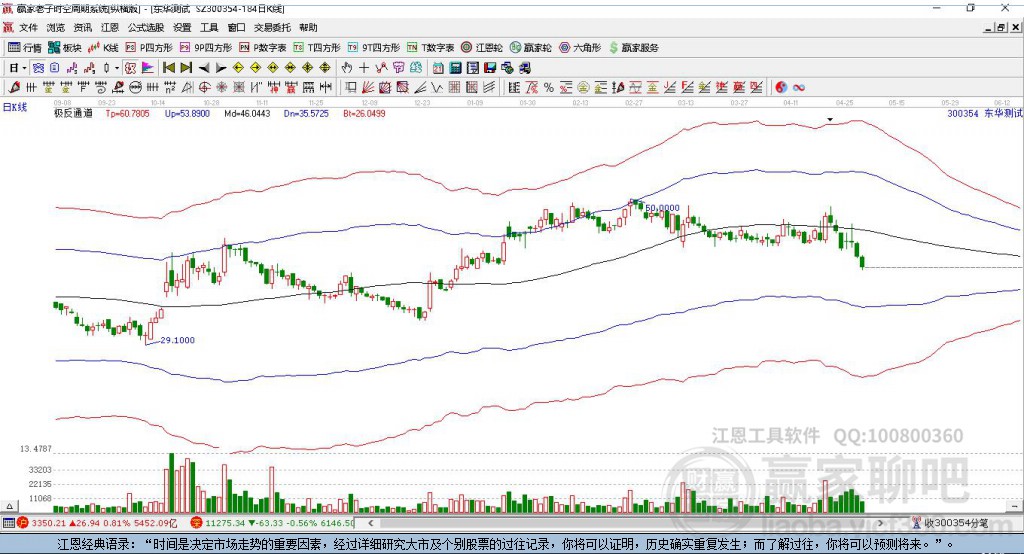Launch the 江恩轮 tool
This screenshot has height=554, width=1024.
pos(482,48)
